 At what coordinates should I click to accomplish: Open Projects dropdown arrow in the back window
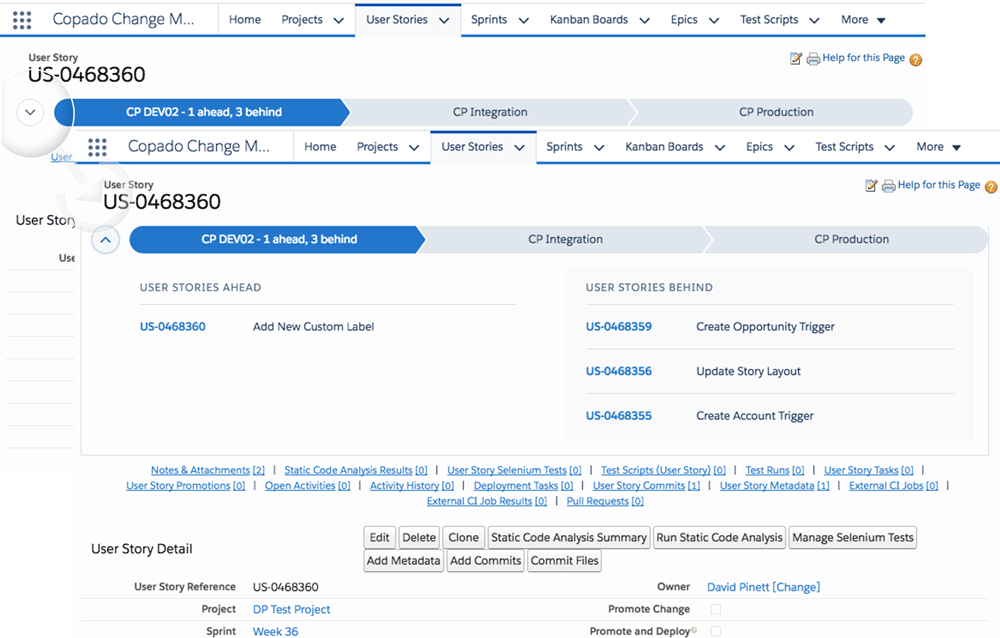point(339,20)
